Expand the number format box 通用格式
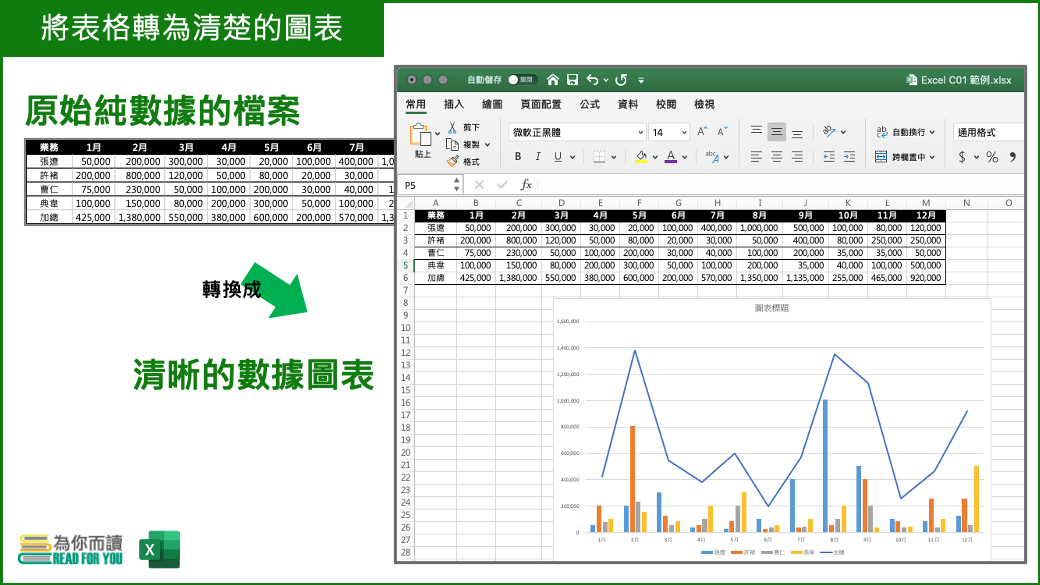This screenshot has height=585, width=1040. point(989,132)
